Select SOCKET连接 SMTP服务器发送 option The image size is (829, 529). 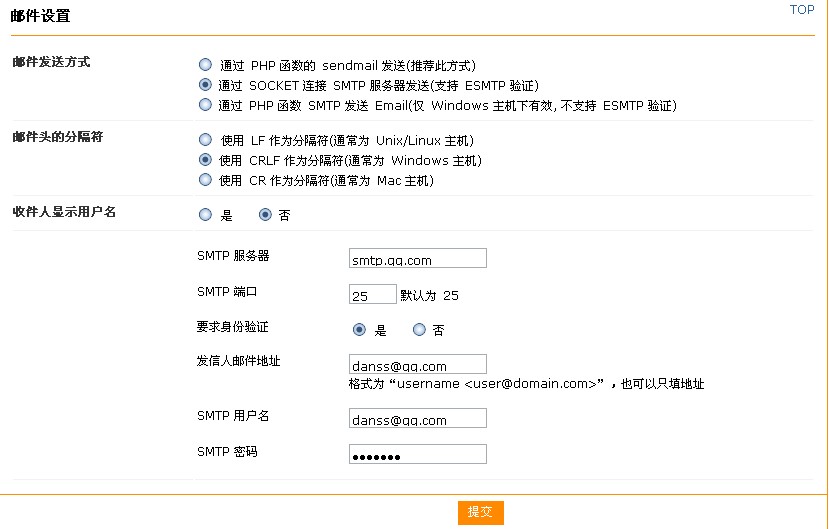click(x=205, y=85)
